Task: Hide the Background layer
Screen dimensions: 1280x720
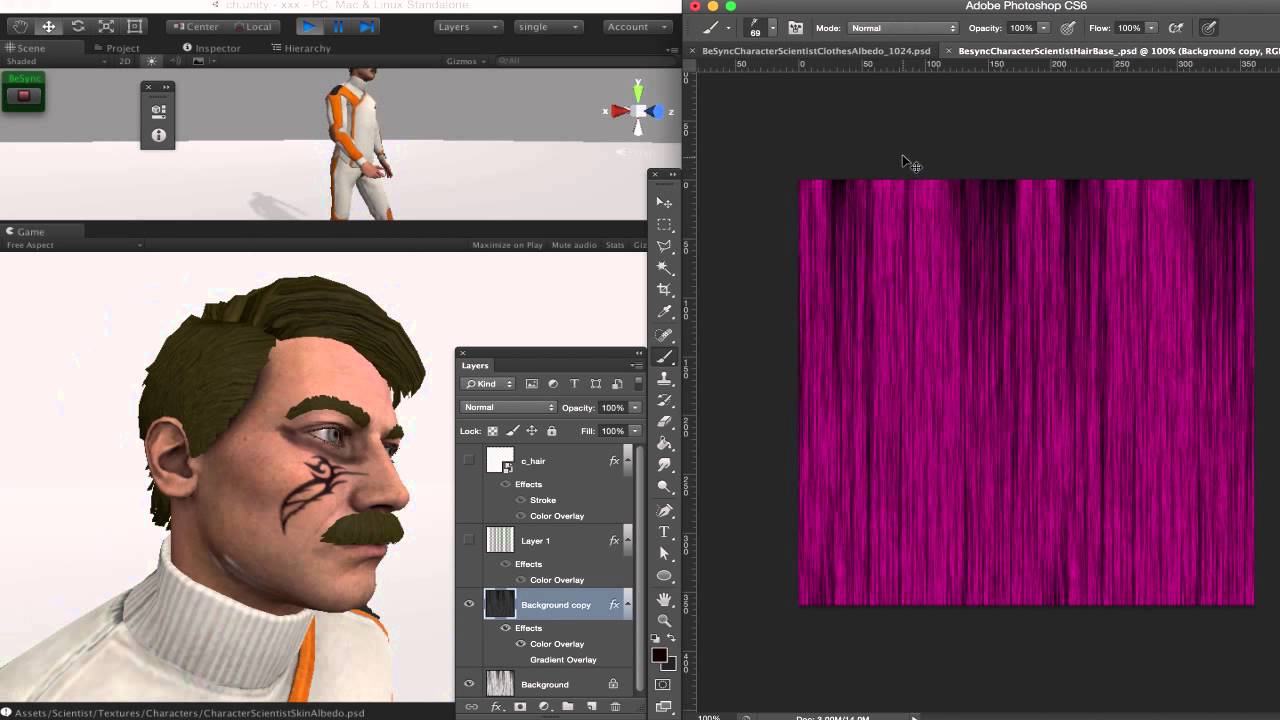Action: coord(468,684)
